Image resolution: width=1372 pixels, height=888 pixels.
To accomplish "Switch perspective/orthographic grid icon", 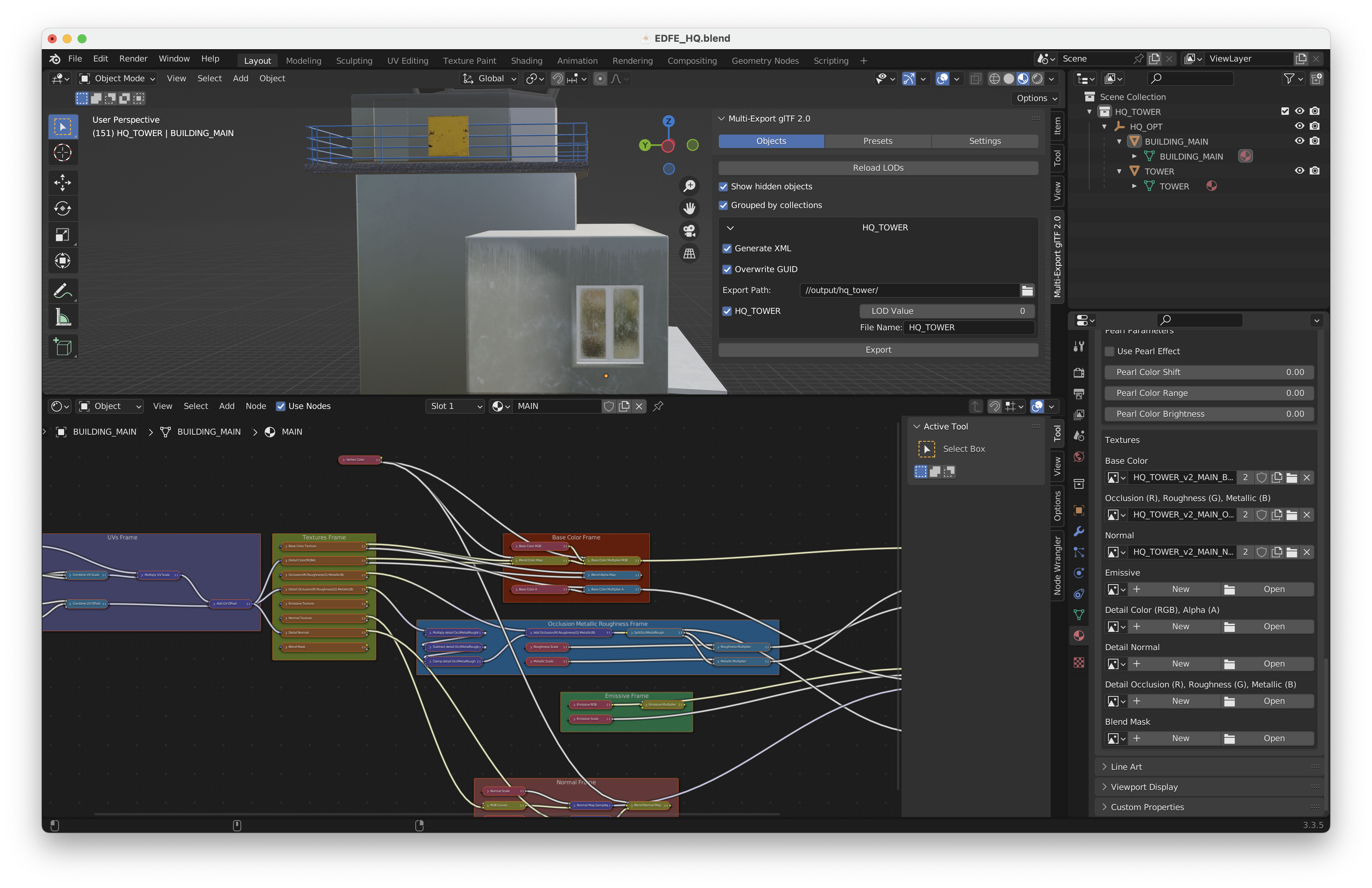I will (689, 254).
